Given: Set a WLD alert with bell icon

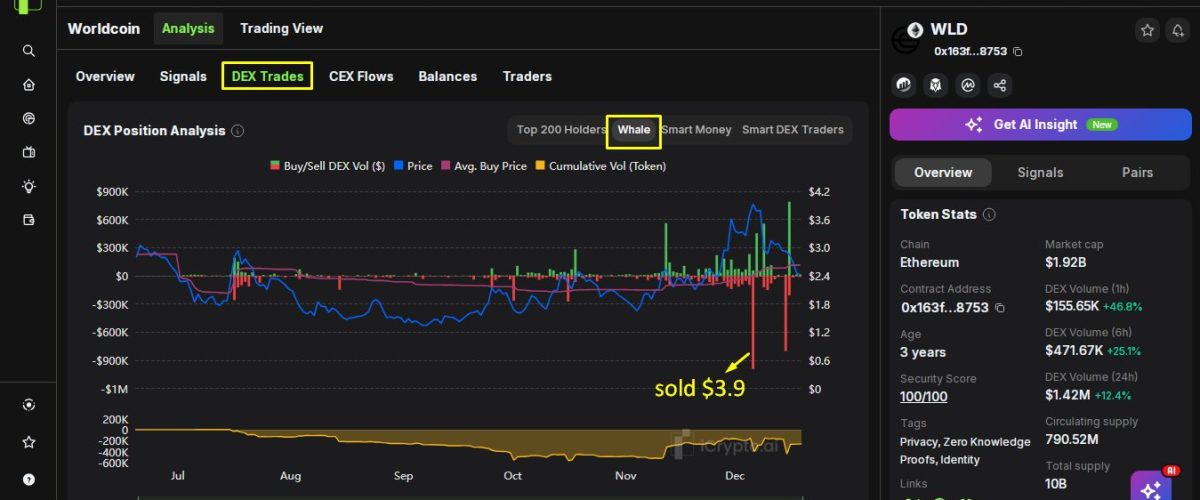Looking at the screenshot, I should [x=1177, y=31].
